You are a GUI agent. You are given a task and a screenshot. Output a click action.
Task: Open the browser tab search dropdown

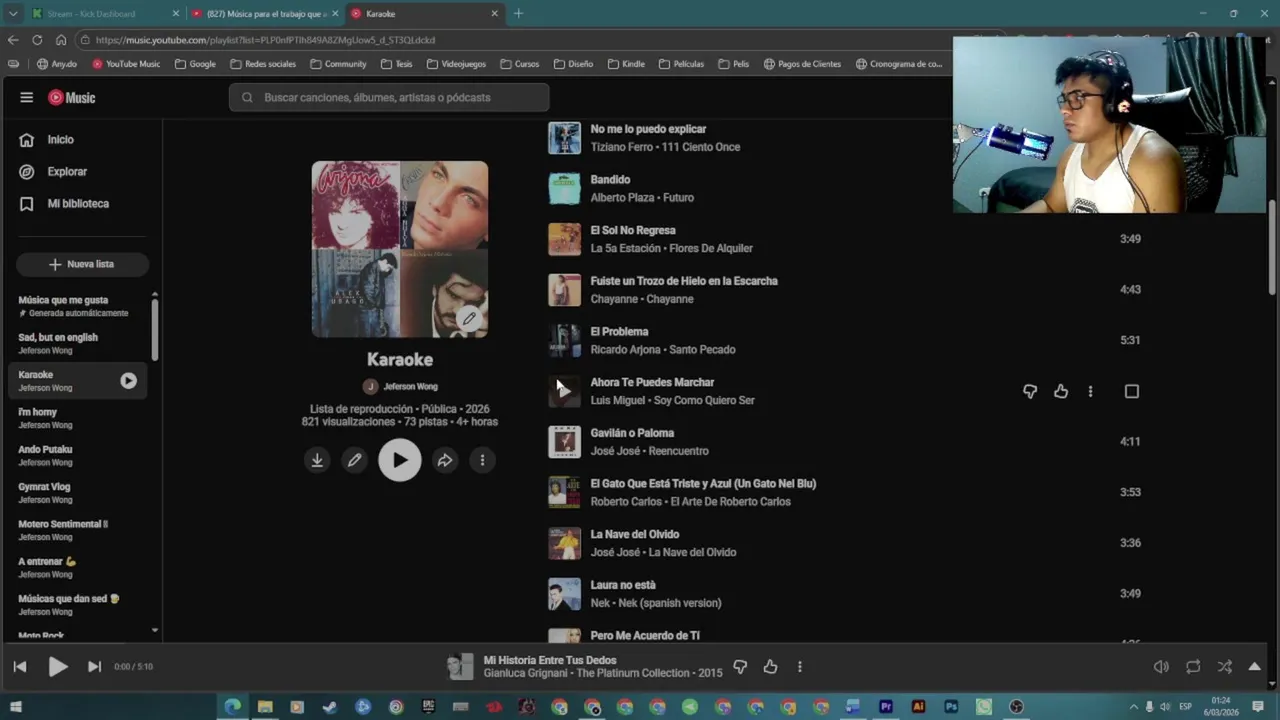(x=12, y=13)
